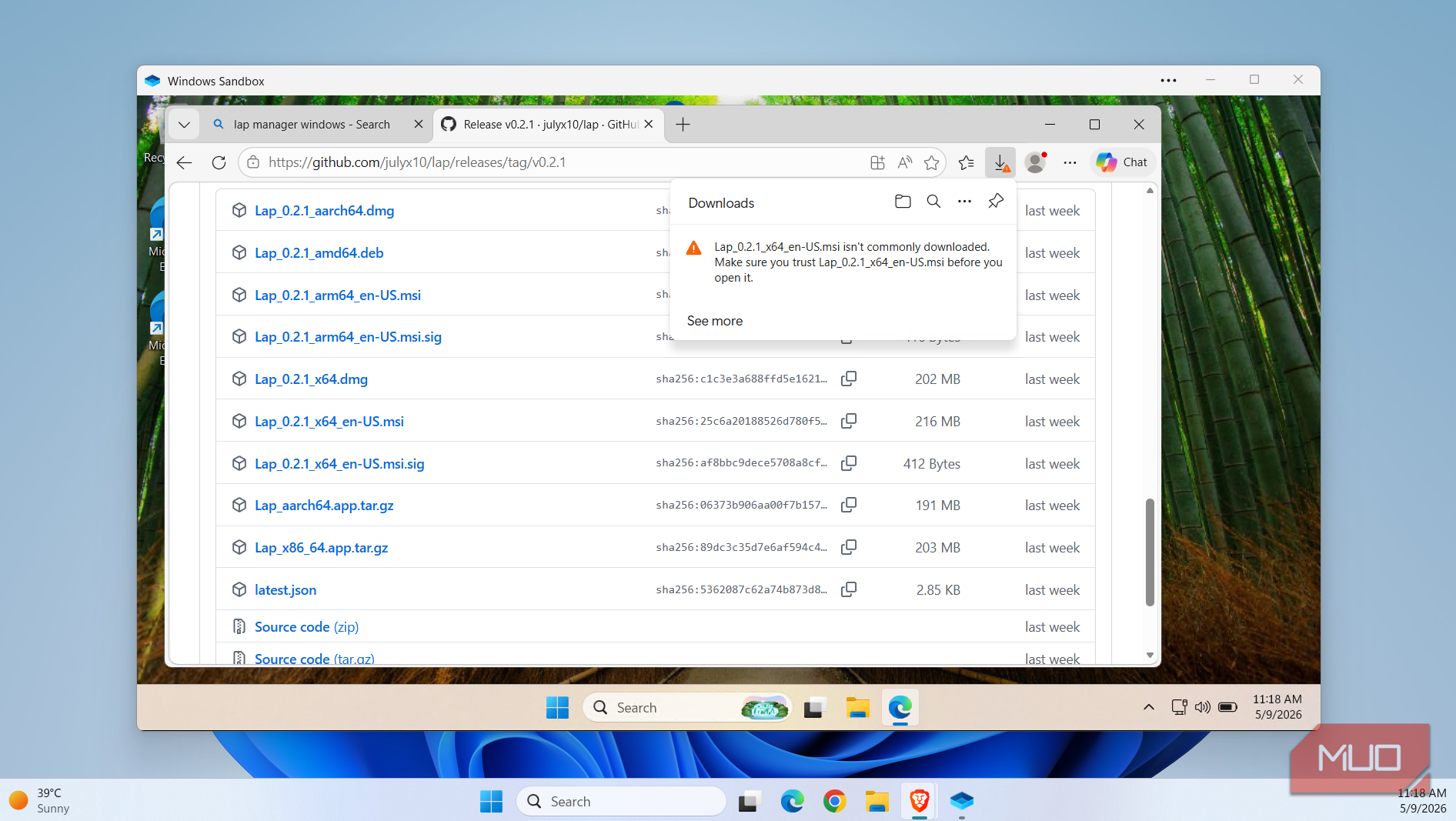1456x821 pixels.
Task: Copy sha256 hash for Lap_0.2.1_x64_en-US.msi
Action: click(849, 421)
